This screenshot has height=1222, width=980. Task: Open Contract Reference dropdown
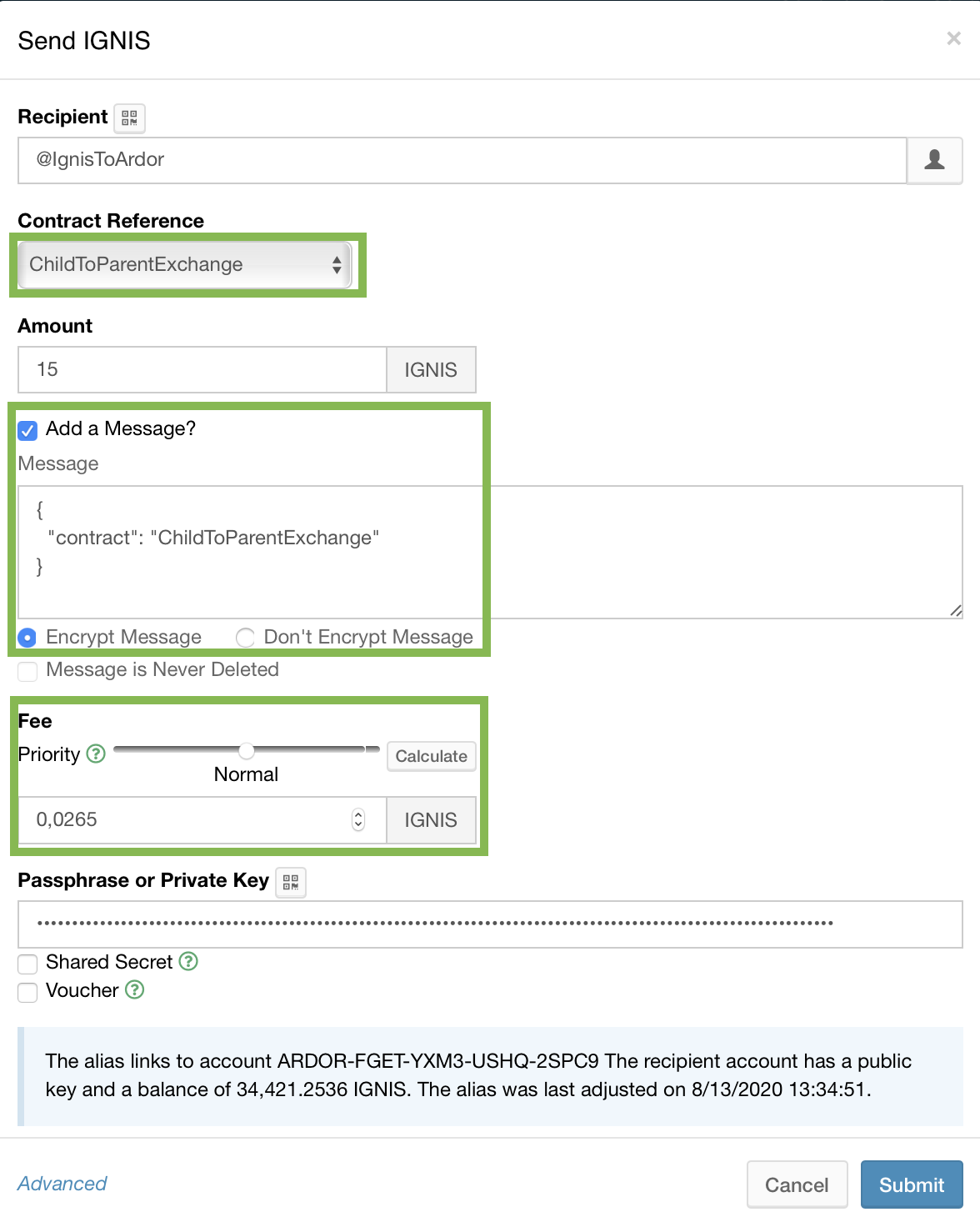coord(184,265)
